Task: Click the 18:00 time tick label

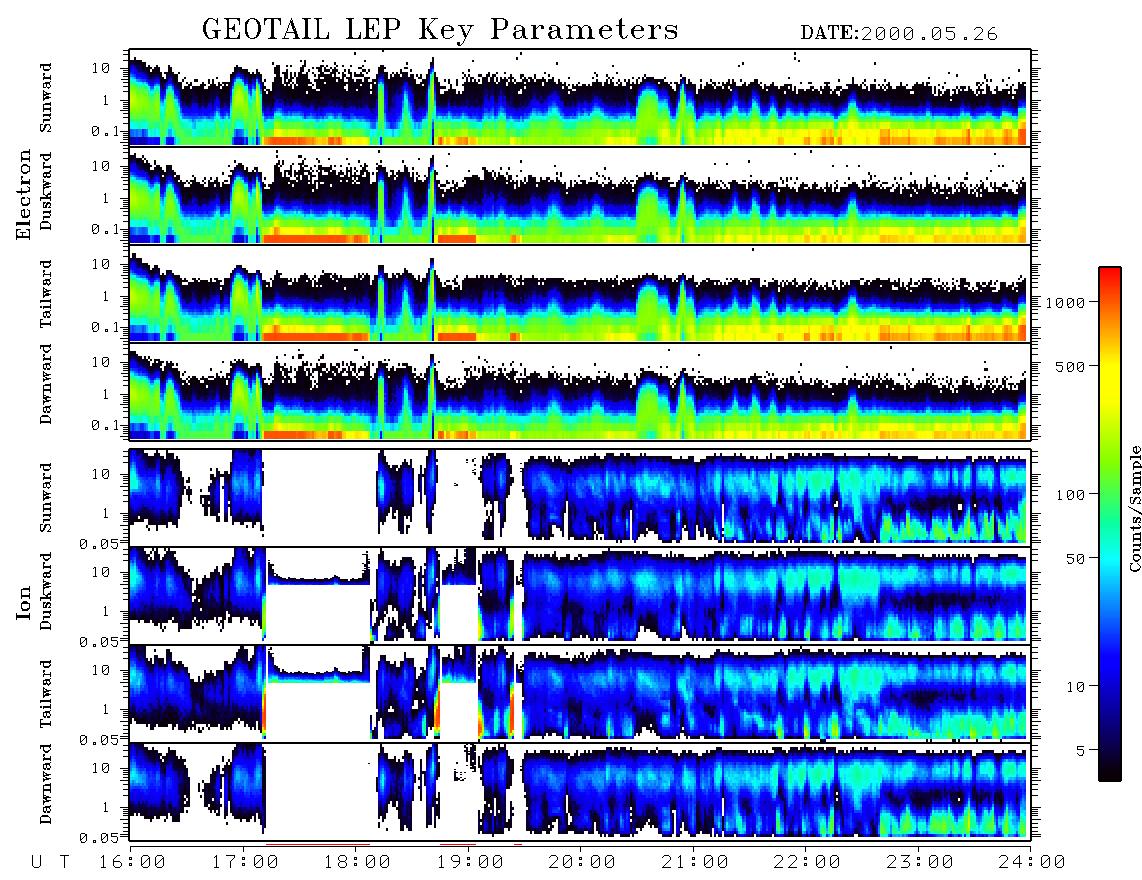Action: (x=358, y=862)
